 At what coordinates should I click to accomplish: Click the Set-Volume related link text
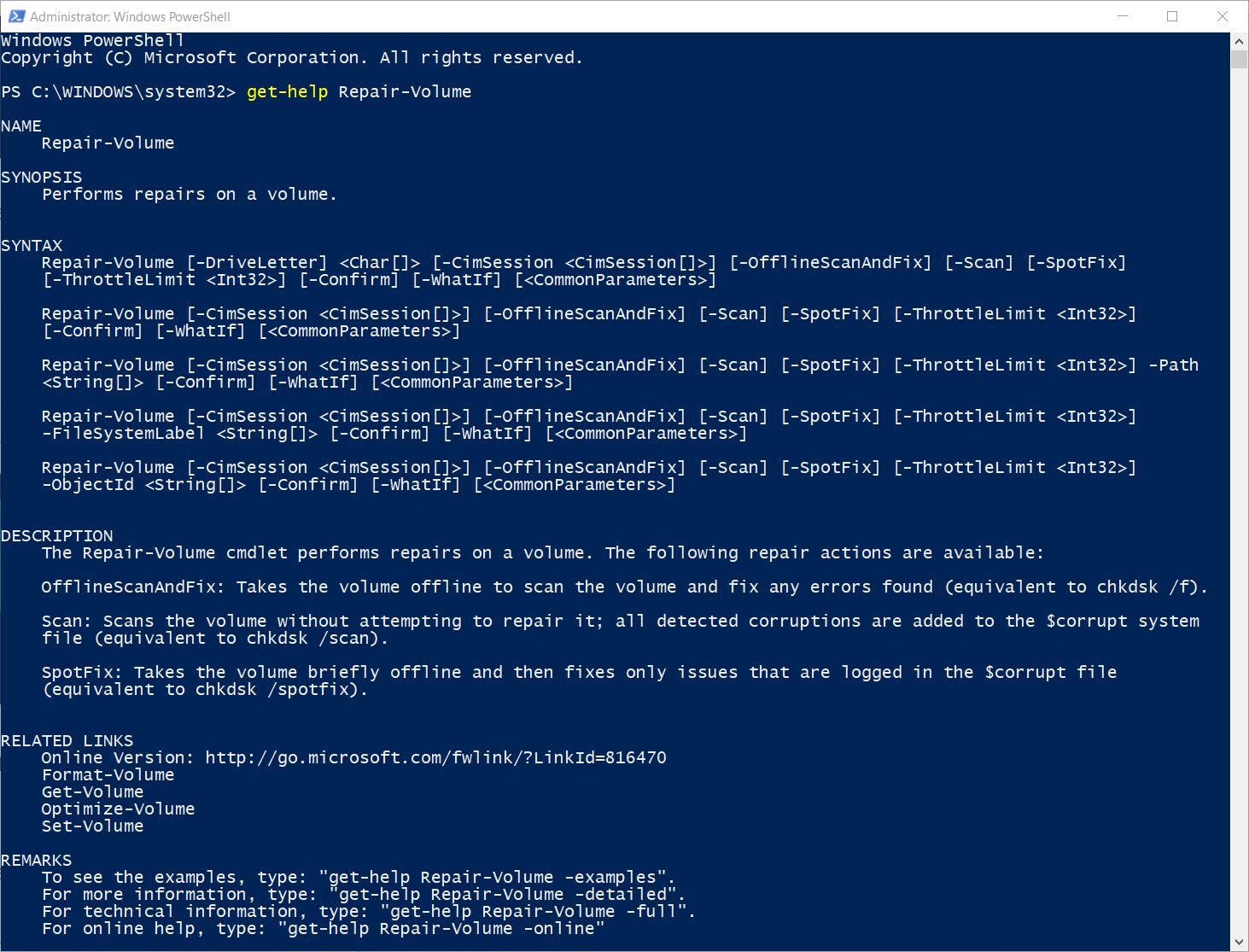click(x=92, y=826)
